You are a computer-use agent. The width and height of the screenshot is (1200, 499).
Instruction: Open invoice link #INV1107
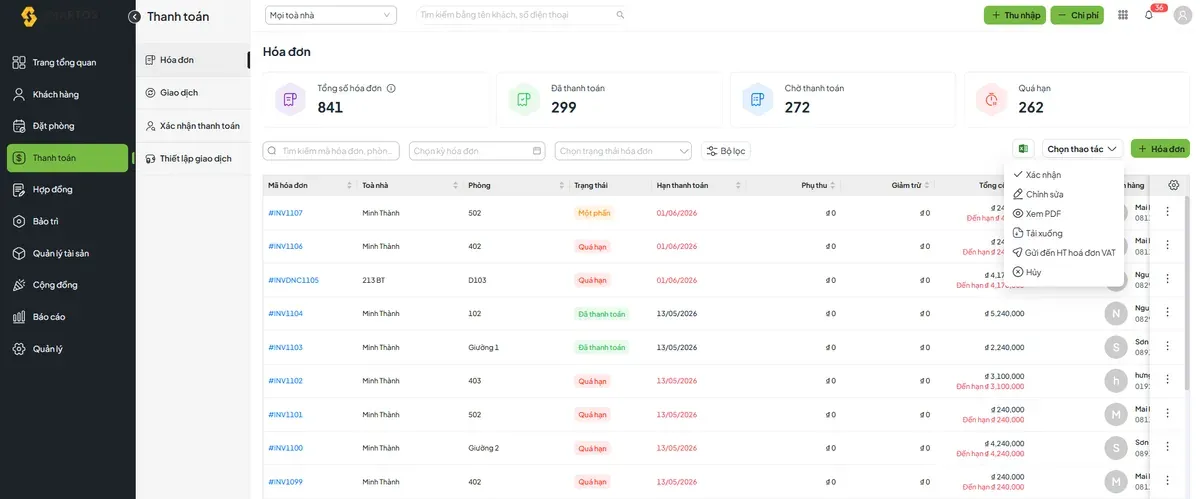click(x=285, y=213)
